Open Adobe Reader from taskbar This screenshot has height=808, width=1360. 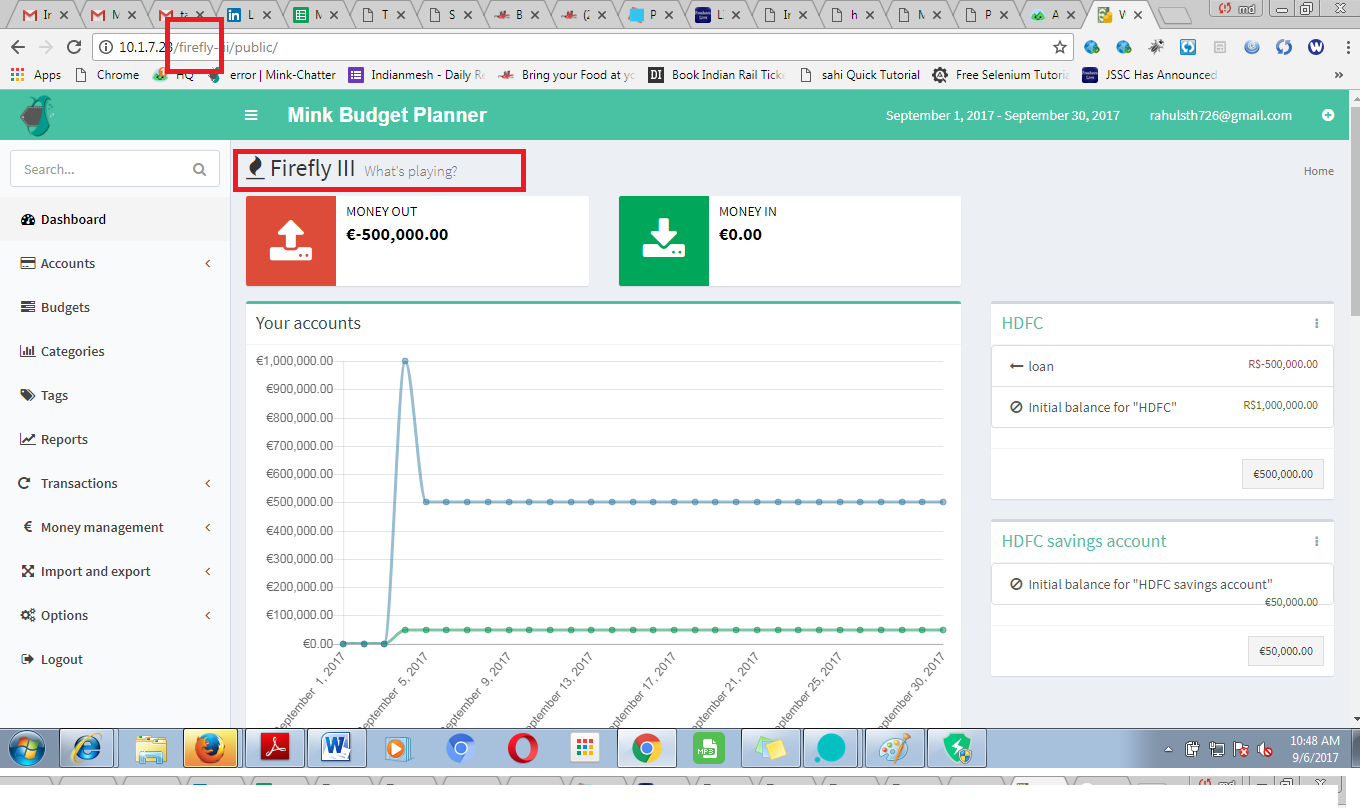pos(274,748)
